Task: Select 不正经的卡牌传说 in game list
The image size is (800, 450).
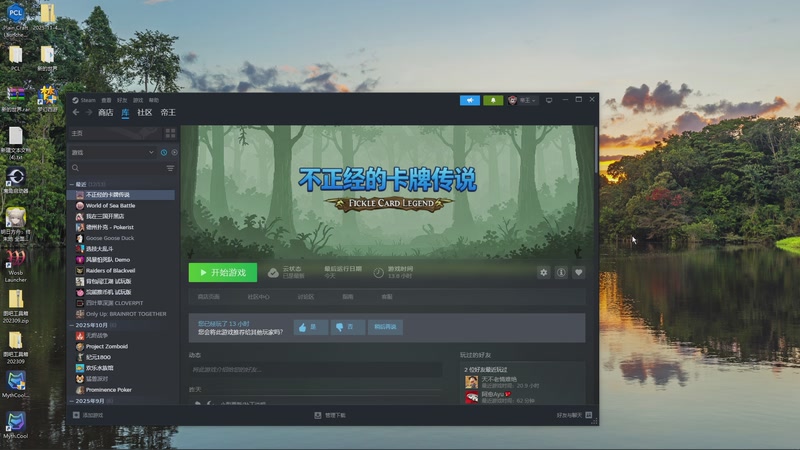Action: coord(121,195)
